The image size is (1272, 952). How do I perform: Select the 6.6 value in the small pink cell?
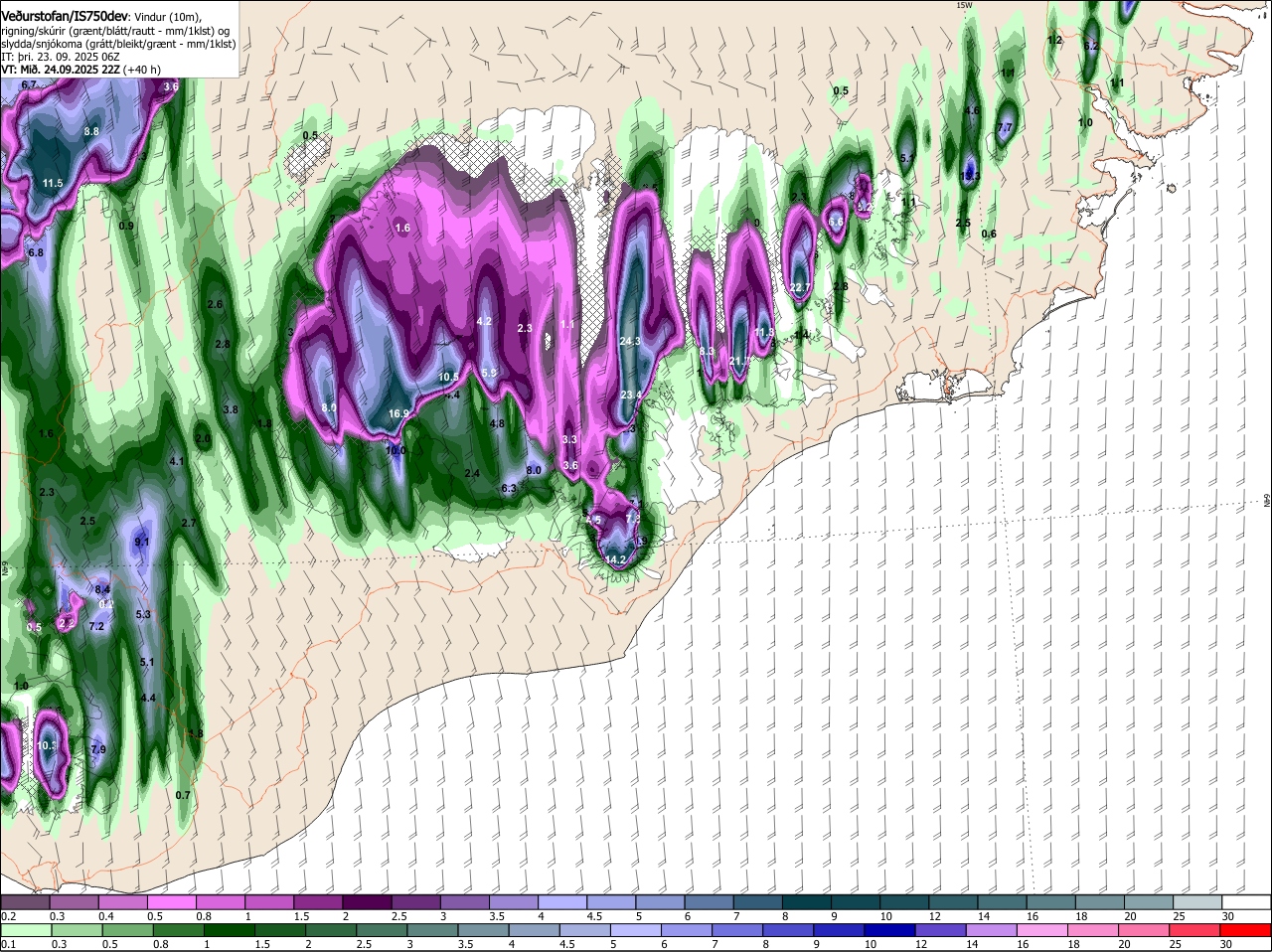pos(836,222)
